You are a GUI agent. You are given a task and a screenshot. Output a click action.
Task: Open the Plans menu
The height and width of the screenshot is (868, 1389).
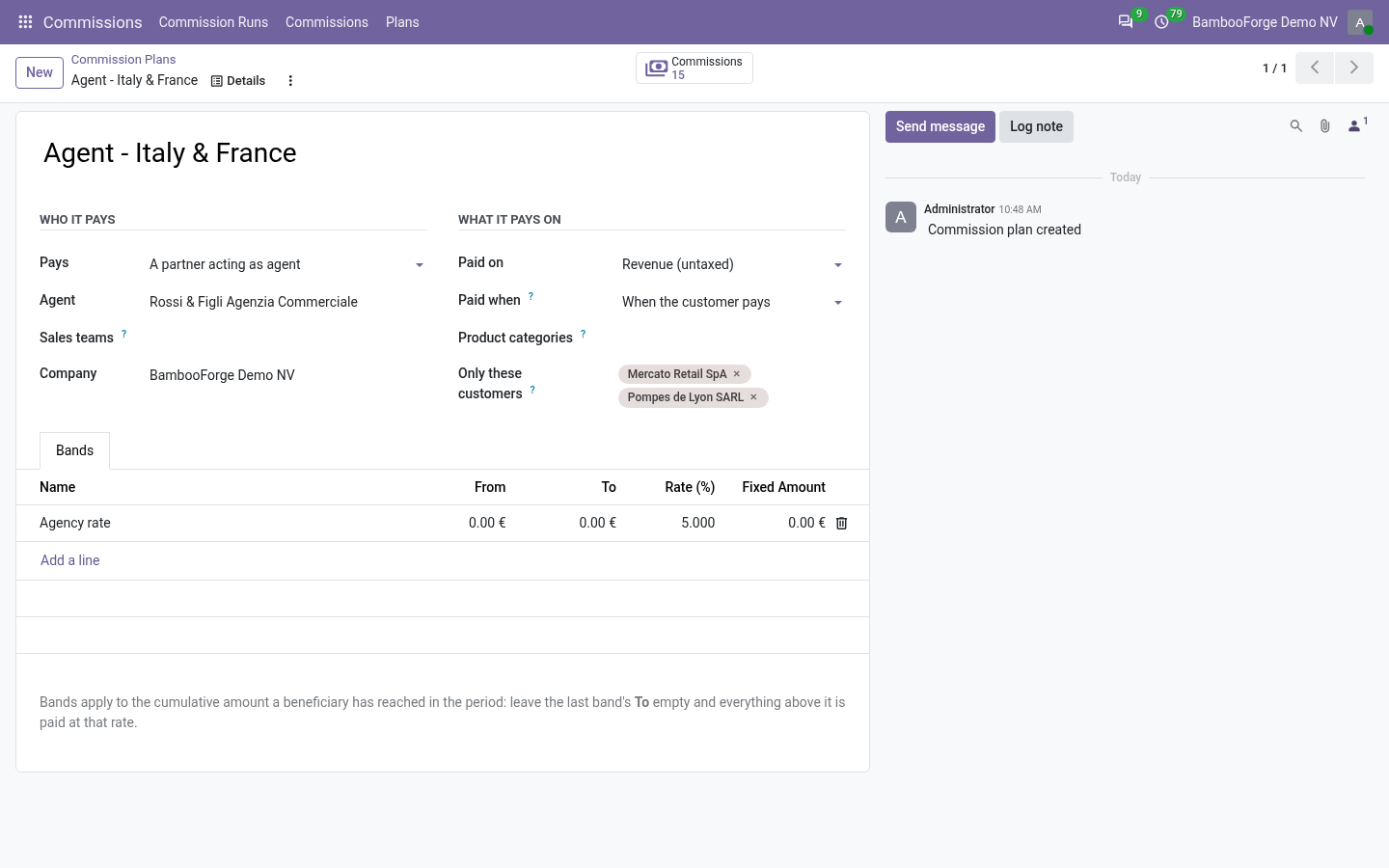402,22
